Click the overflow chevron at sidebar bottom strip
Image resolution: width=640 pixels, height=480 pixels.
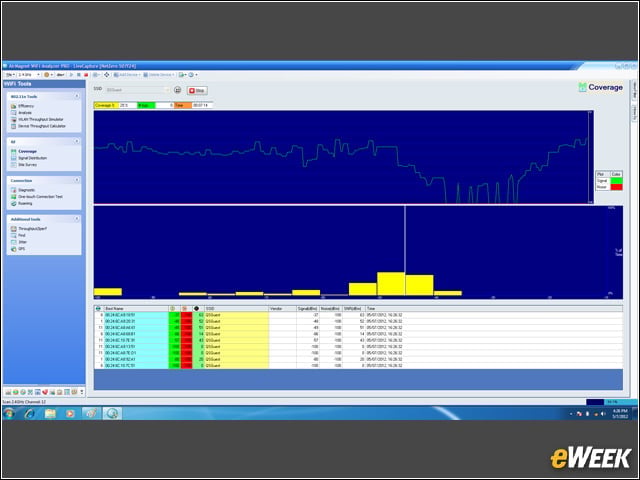coord(82,392)
